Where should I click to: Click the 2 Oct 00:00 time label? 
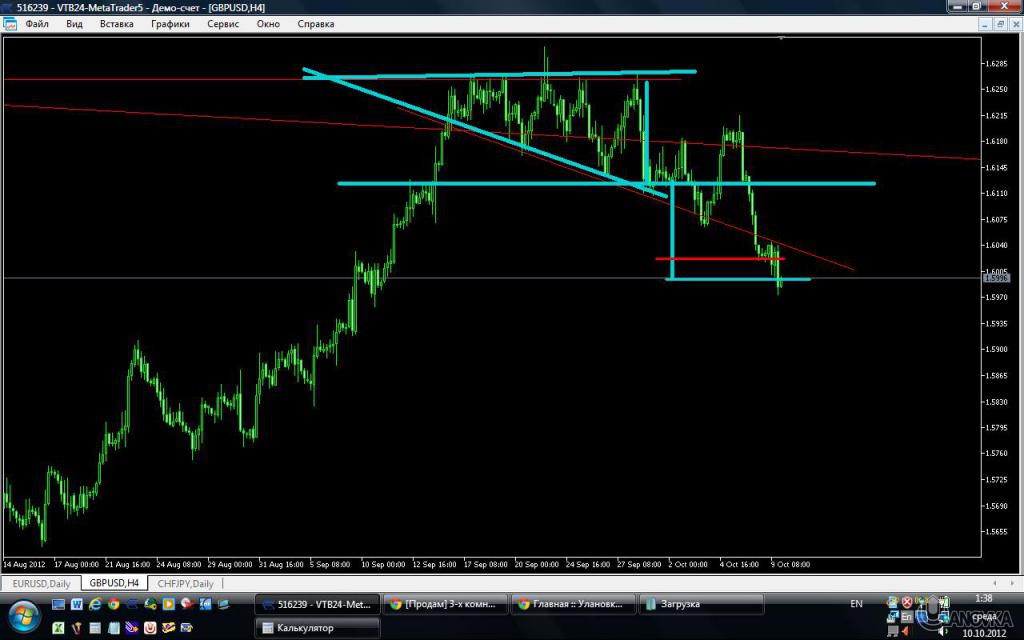pos(688,564)
